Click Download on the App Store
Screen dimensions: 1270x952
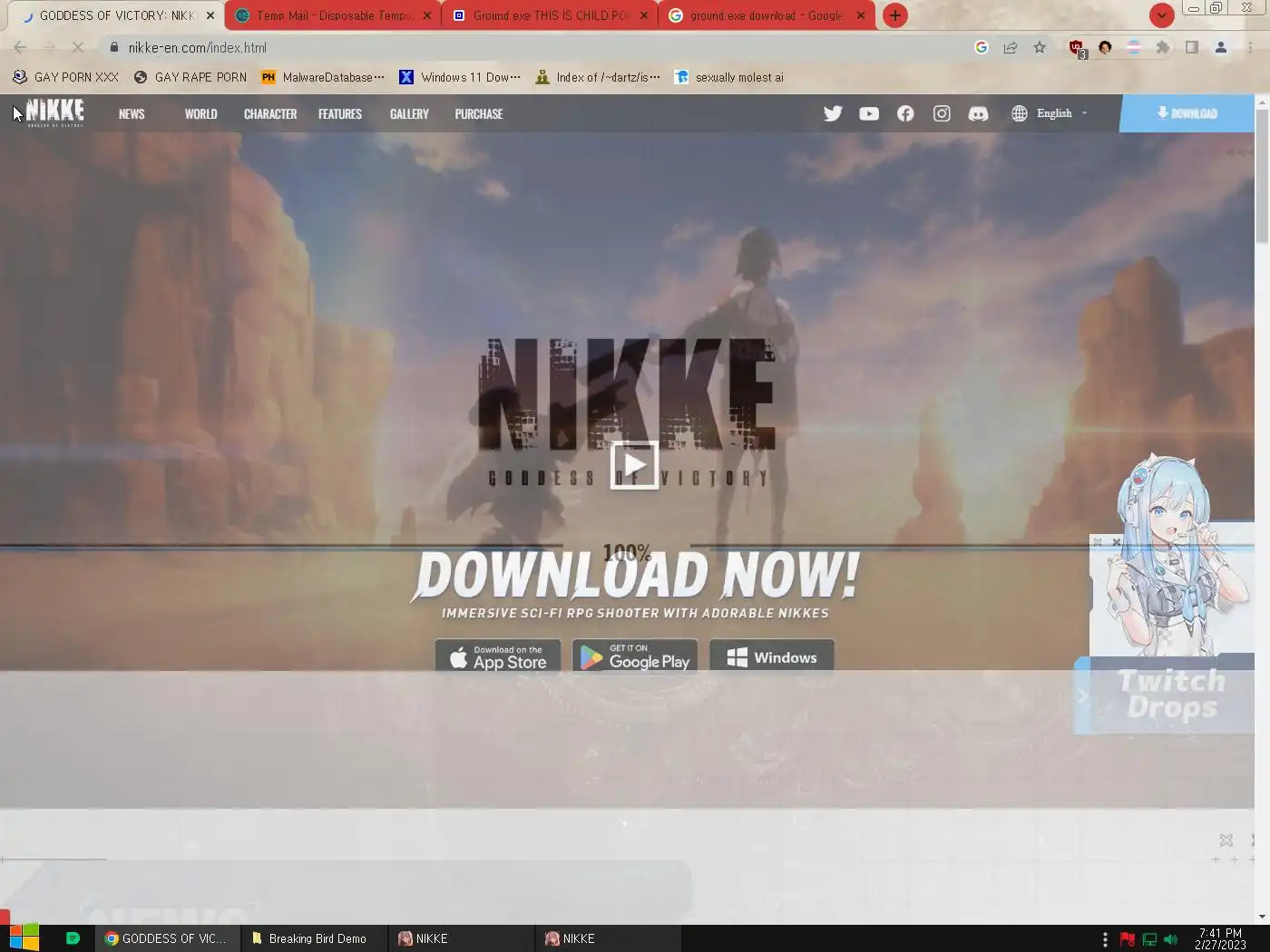click(x=498, y=656)
